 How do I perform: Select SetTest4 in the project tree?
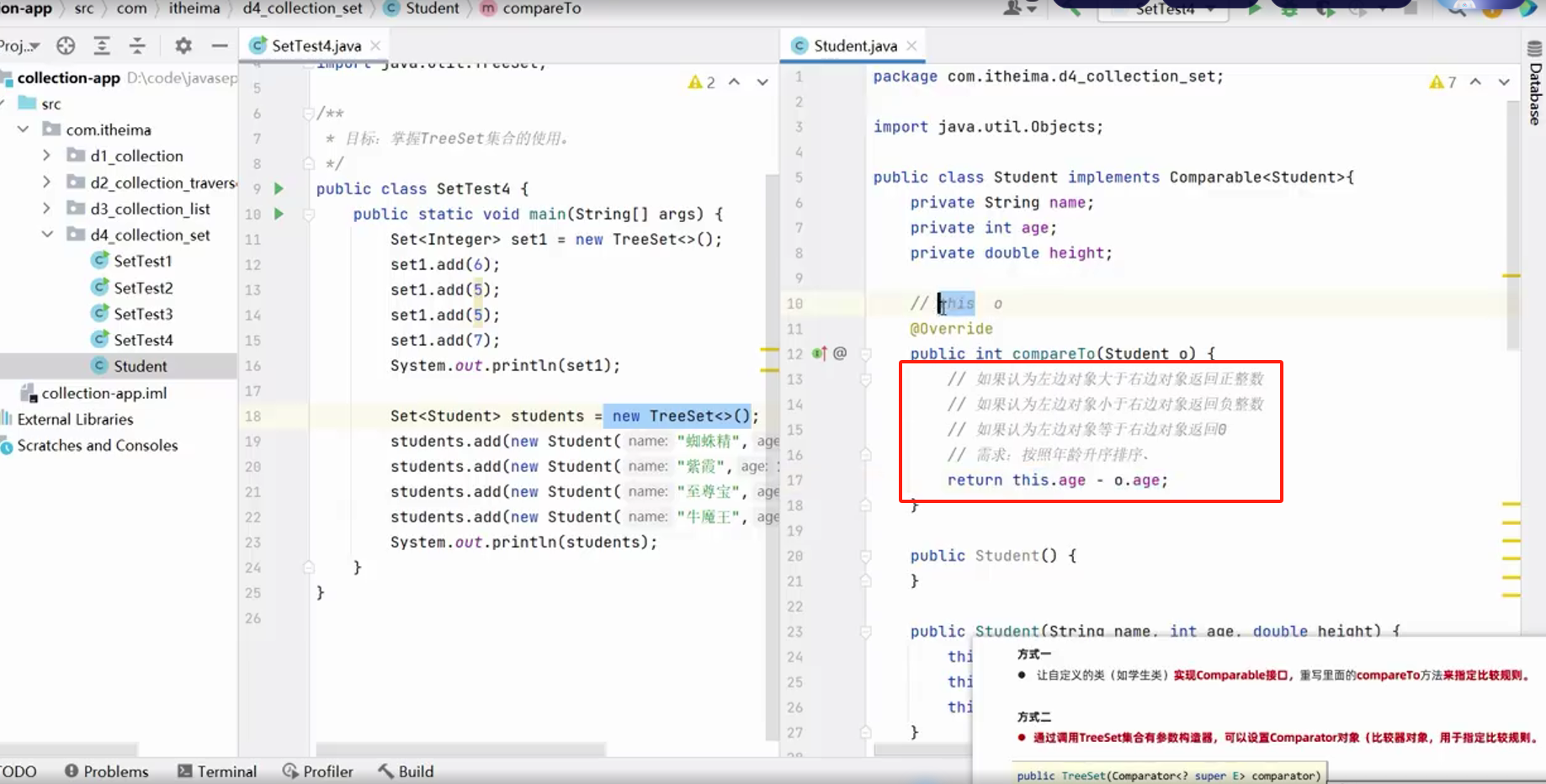[130, 340]
